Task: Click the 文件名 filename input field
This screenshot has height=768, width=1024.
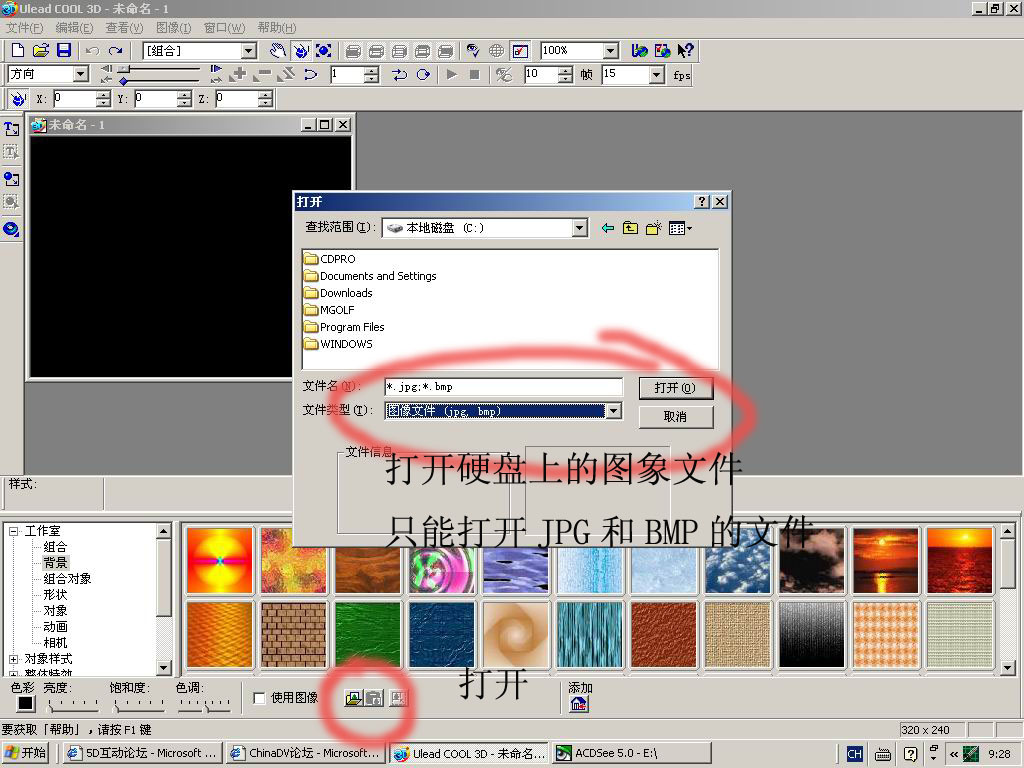Action: point(503,387)
